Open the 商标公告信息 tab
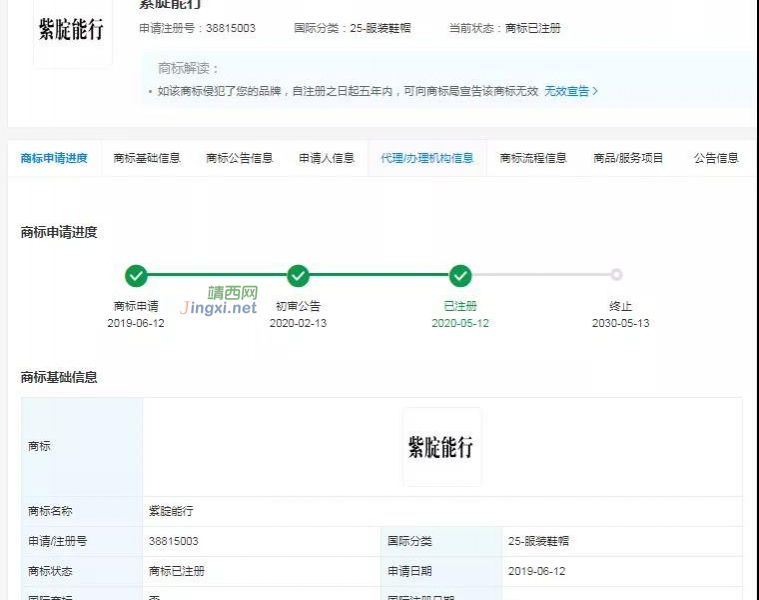Viewport: 759px width, 600px height. pos(240,158)
